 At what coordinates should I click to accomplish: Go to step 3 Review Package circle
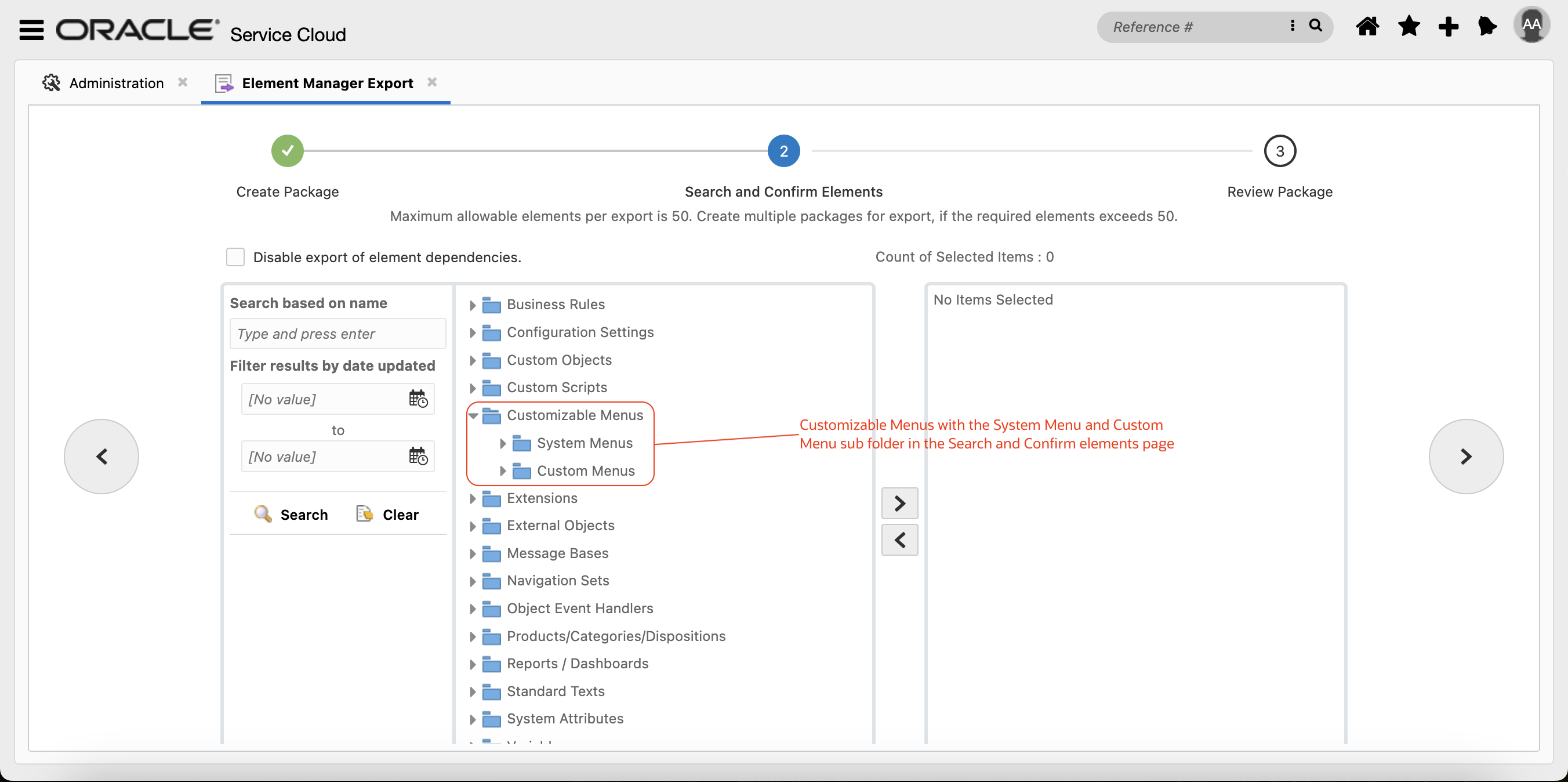pos(1279,151)
